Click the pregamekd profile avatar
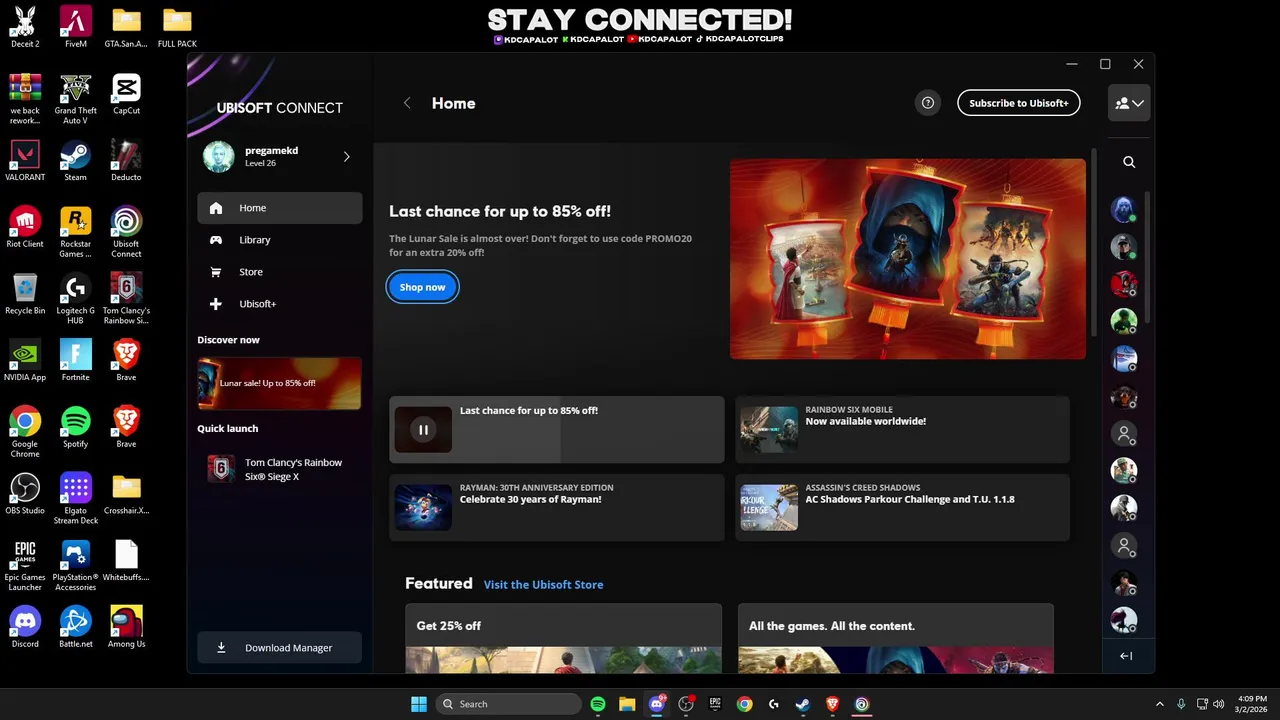This screenshot has height=720, width=1280. point(219,157)
